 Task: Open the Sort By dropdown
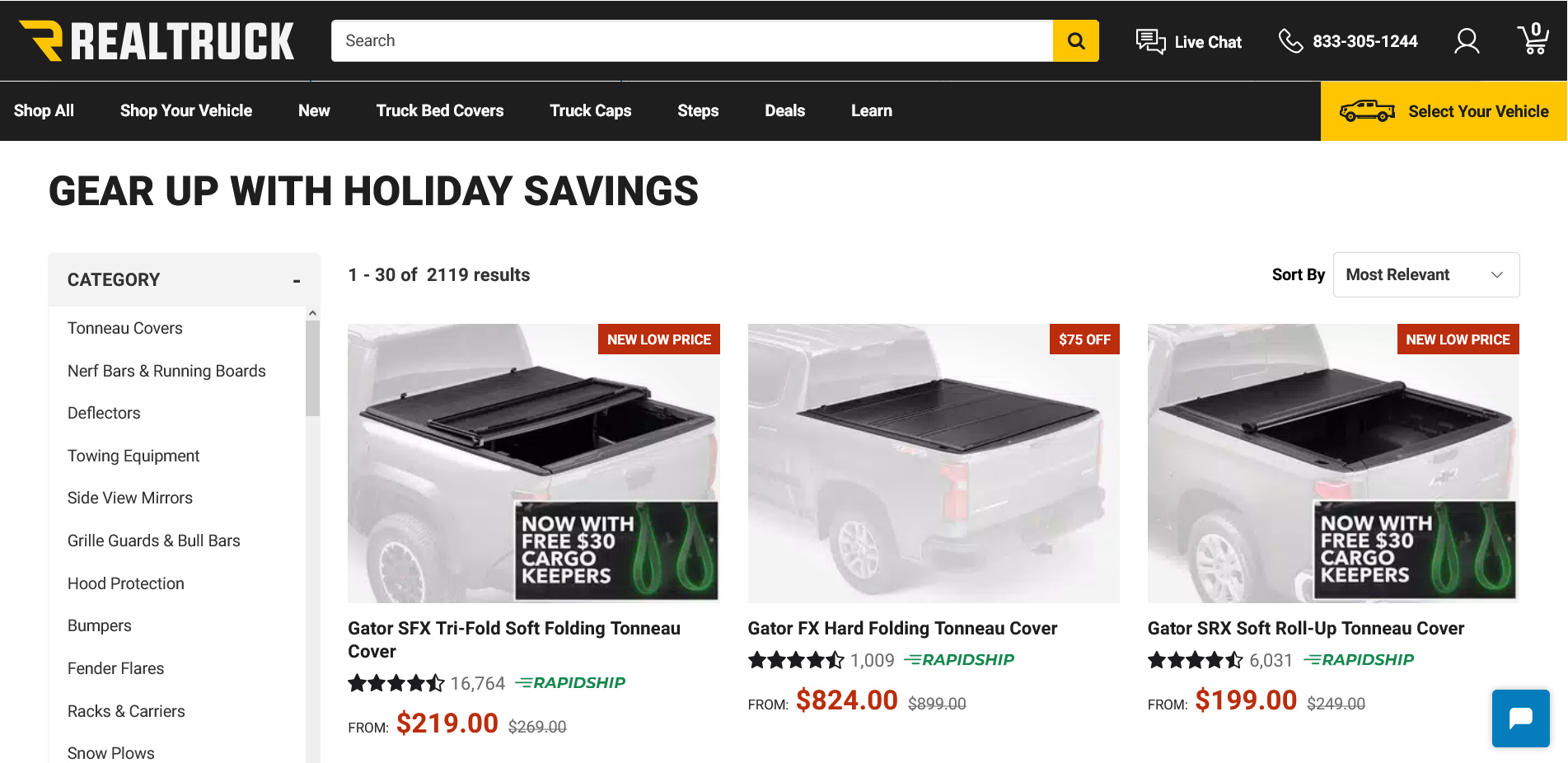[1425, 275]
